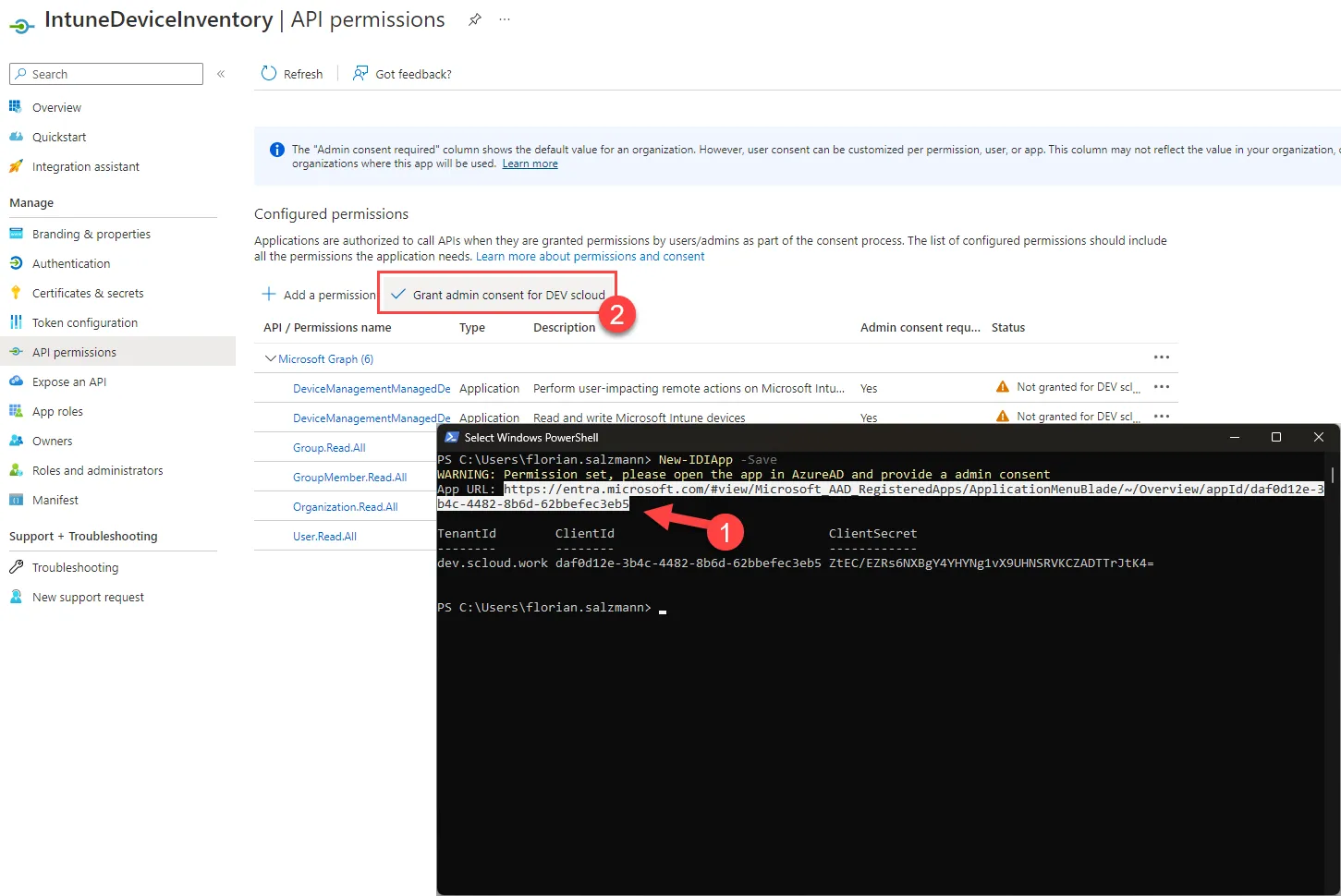This screenshot has height=896, width=1341.
Task: Focus the sidebar Search field
Action: pos(106,74)
